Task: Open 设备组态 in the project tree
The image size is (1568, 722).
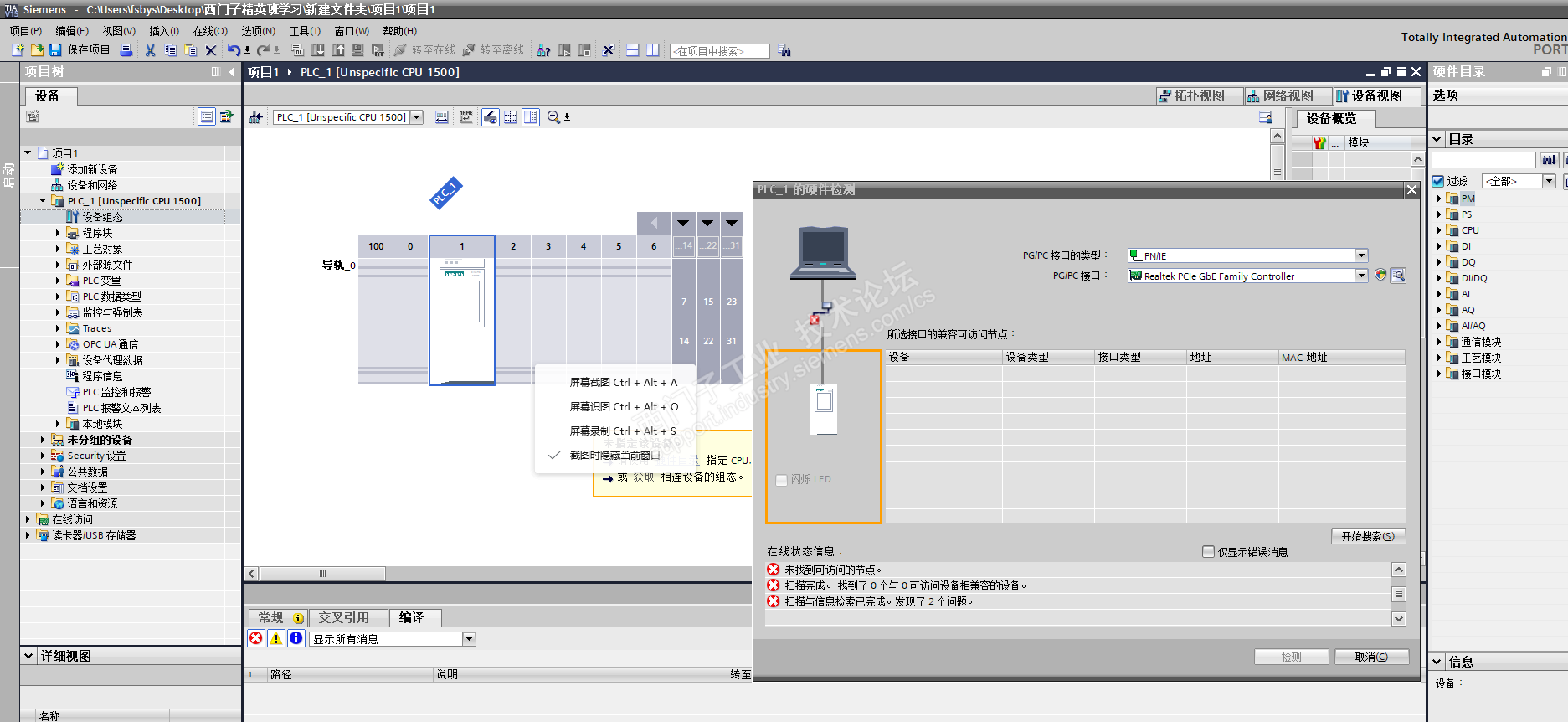Action: 102,217
